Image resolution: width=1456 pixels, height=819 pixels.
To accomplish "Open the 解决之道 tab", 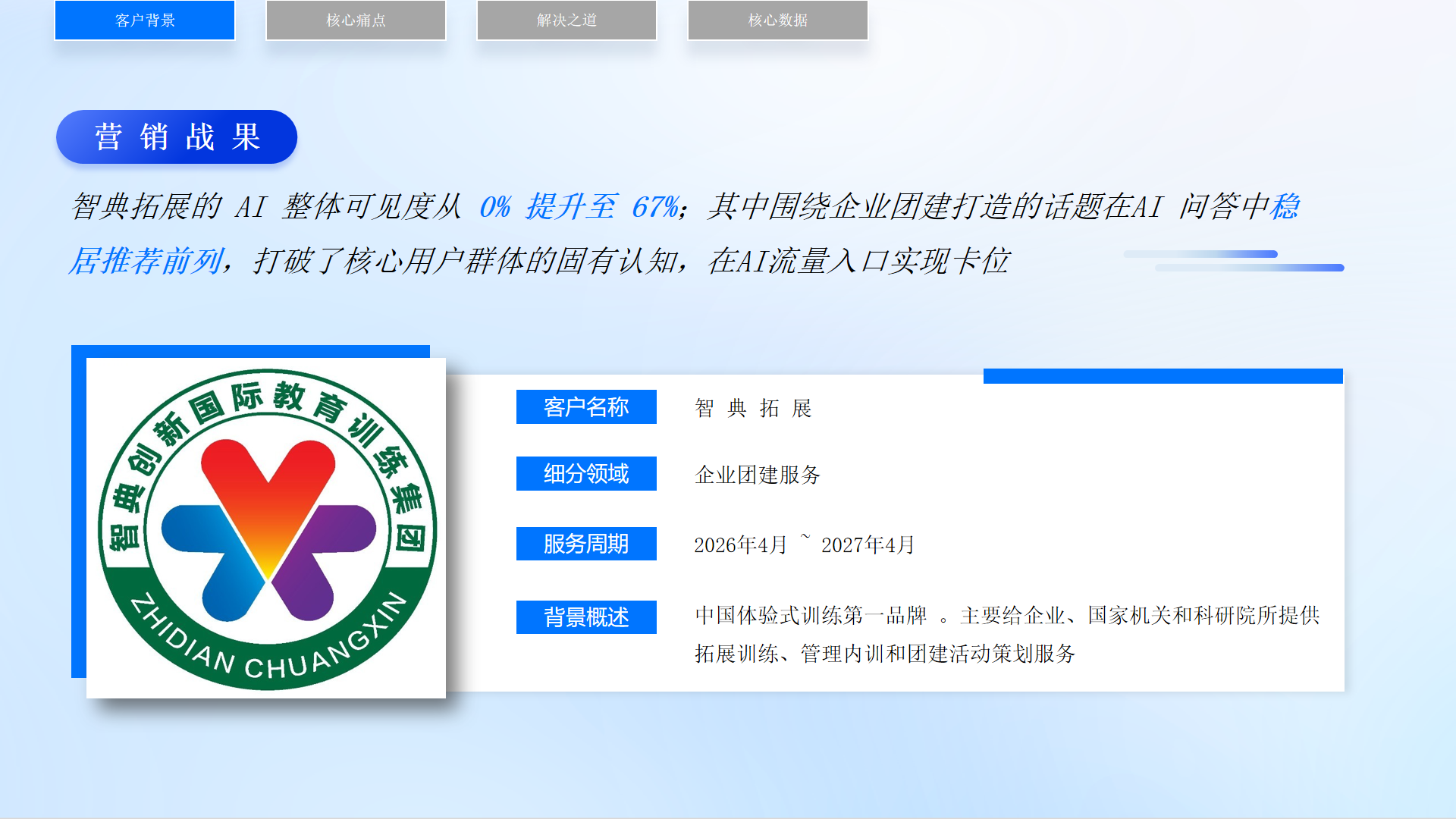I will pos(566,20).
